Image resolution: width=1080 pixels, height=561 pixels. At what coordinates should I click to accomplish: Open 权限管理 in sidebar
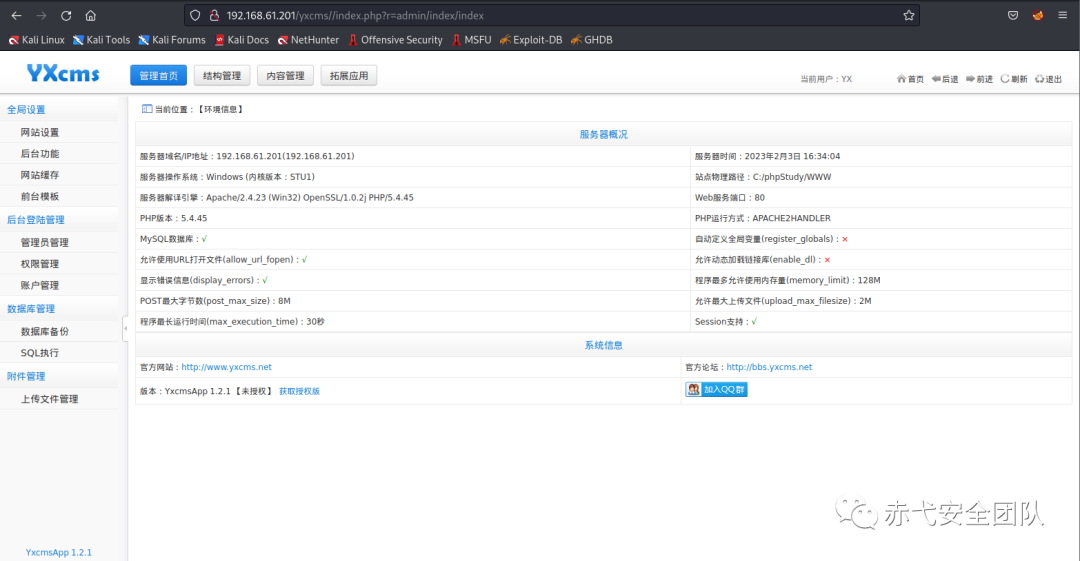[40, 264]
